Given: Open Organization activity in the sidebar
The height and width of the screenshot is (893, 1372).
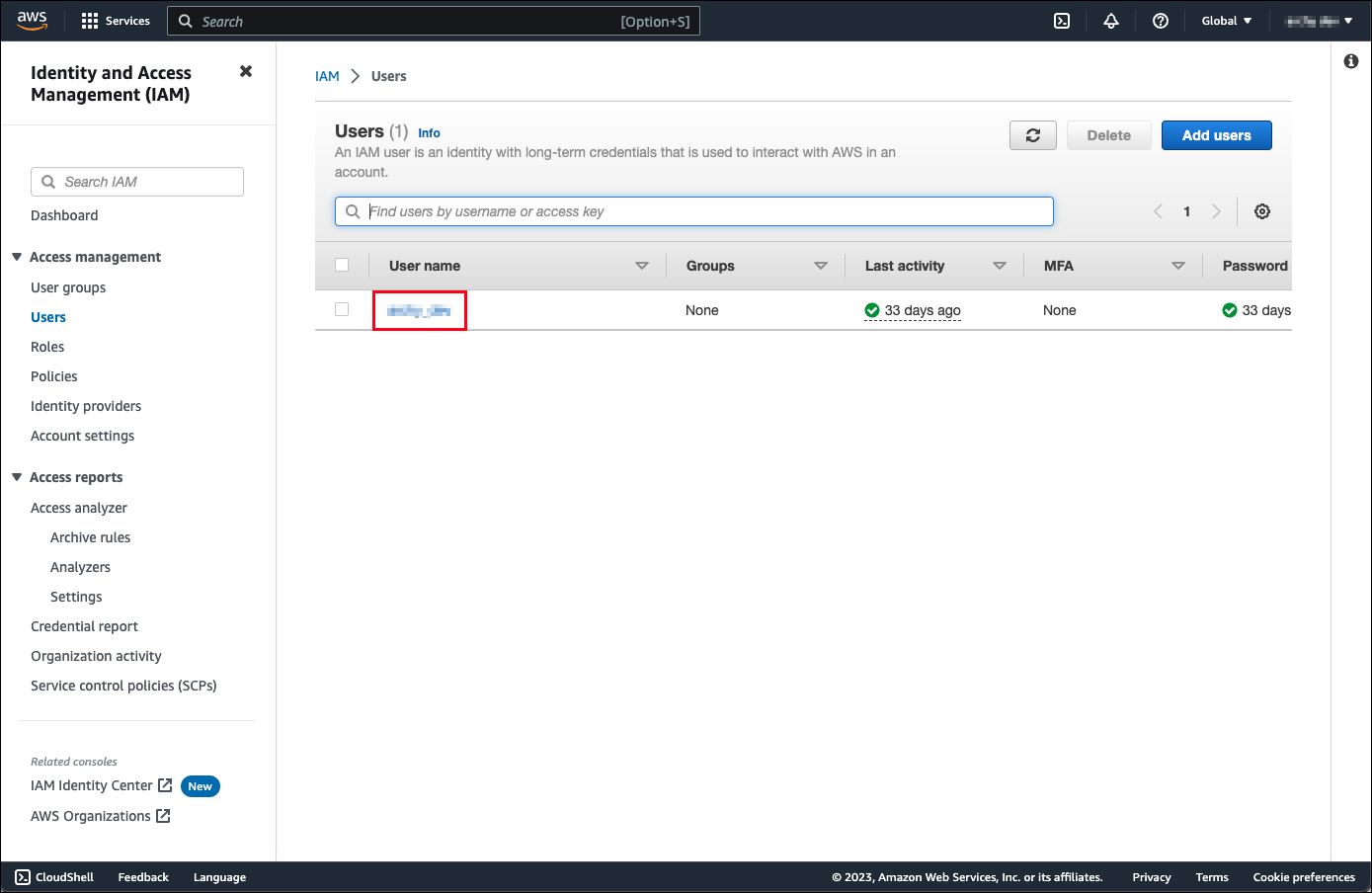Looking at the screenshot, I should click(x=97, y=656).
